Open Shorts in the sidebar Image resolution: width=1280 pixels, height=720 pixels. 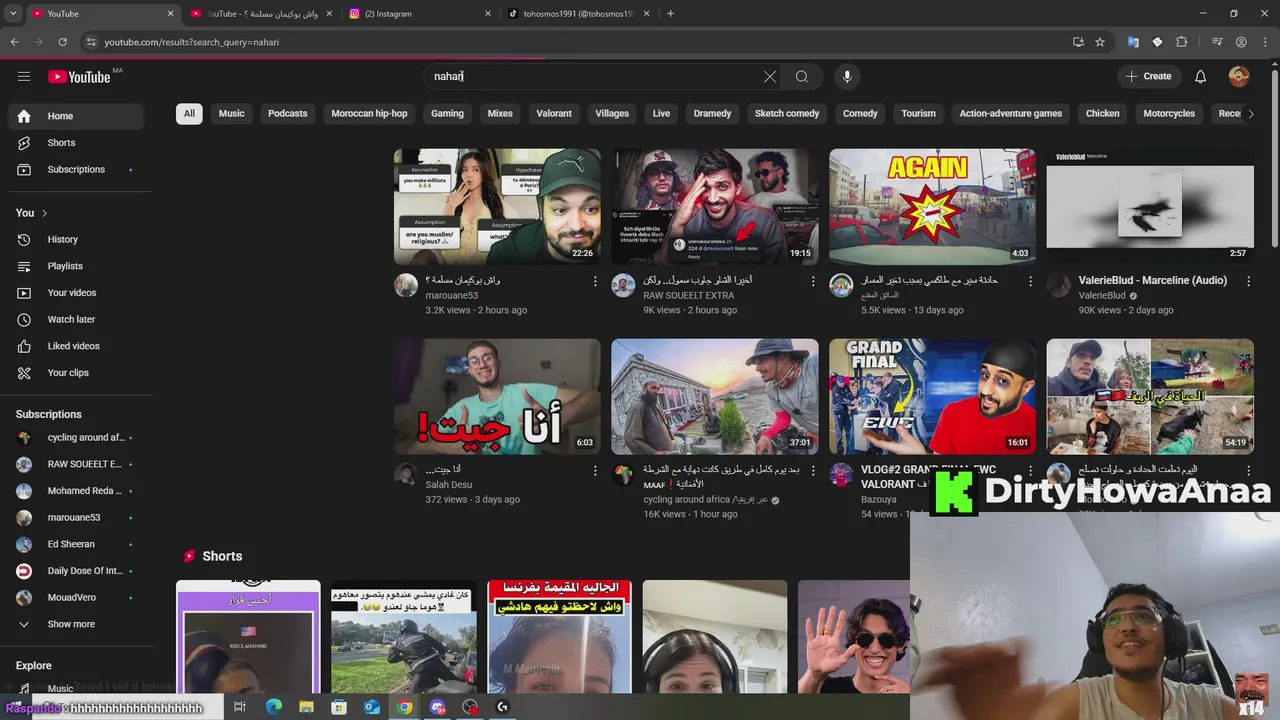76,143
